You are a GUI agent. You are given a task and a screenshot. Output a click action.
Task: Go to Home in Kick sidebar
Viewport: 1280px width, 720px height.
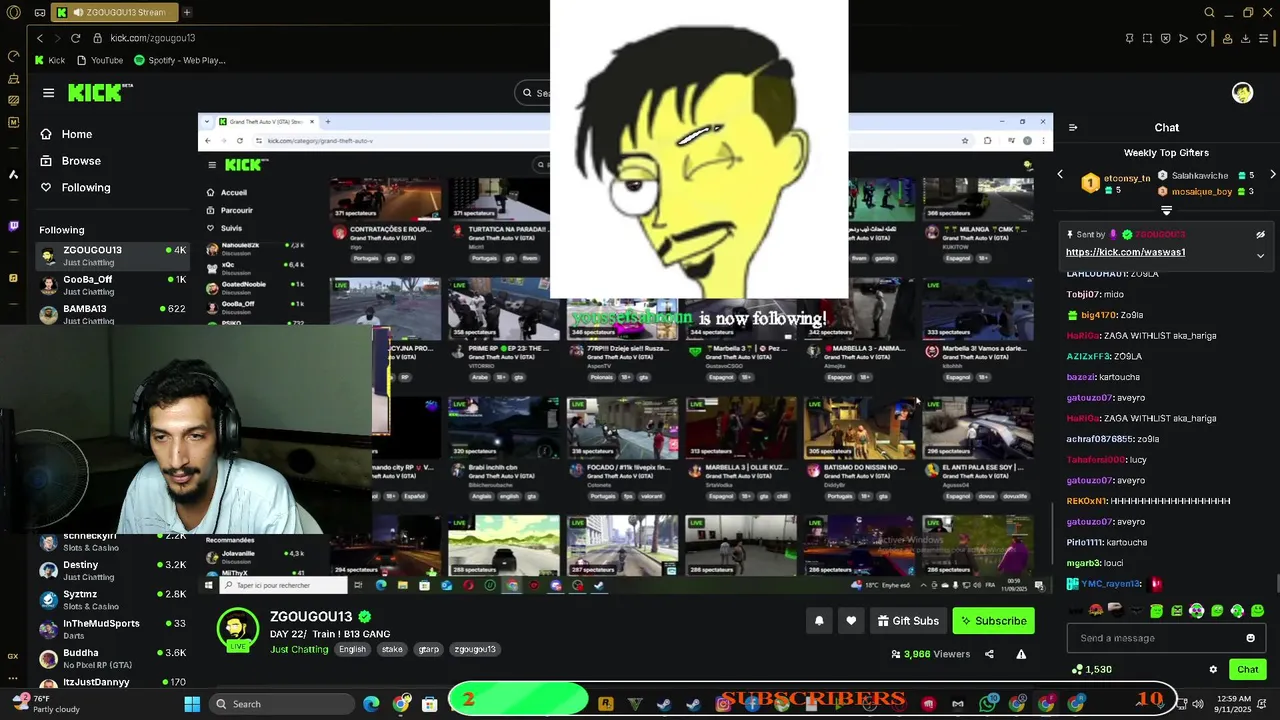[x=66, y=134]
